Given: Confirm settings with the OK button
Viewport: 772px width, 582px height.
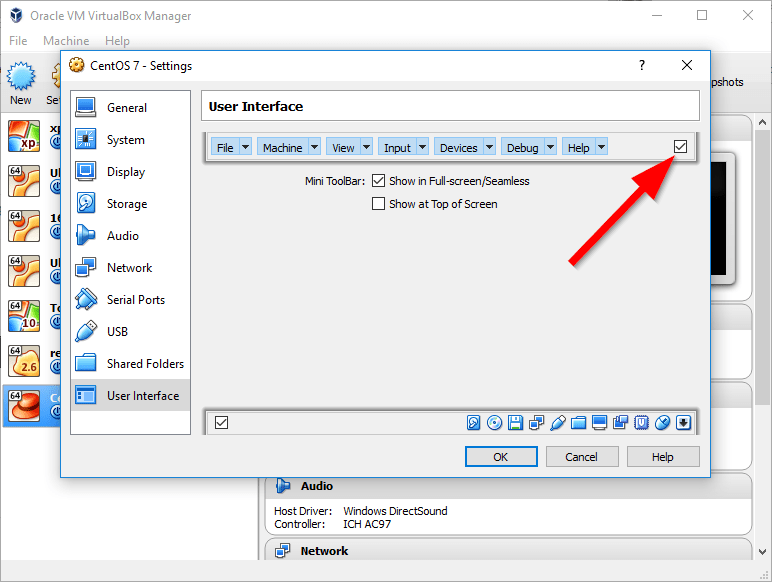Looking at the screenshot, I should tap(501, 456).
